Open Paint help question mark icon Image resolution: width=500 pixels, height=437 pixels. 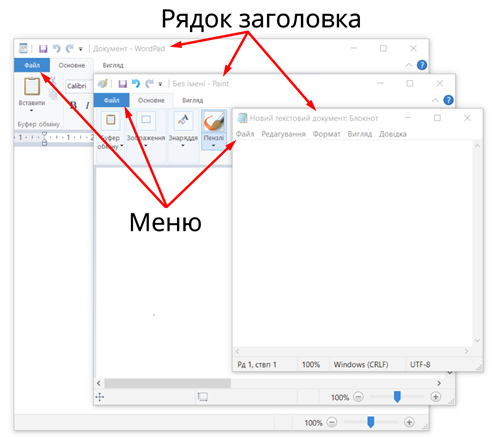coord(449,100)
